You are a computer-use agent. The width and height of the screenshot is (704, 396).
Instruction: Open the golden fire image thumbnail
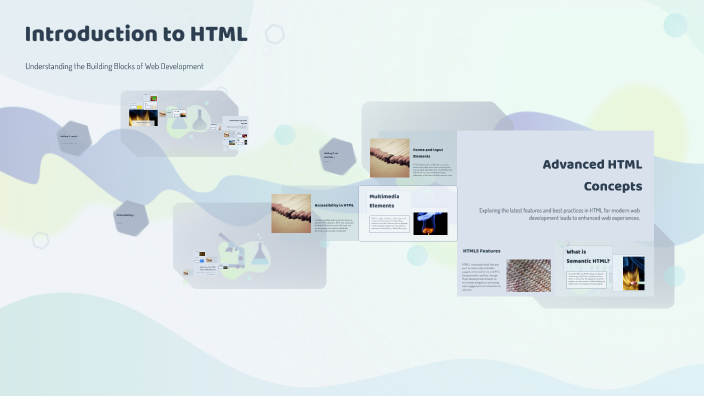click(x=143, y=118)
